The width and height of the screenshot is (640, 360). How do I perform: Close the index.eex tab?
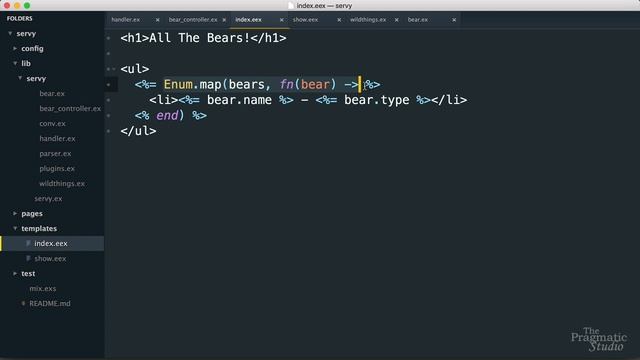[x=281, y=20]
